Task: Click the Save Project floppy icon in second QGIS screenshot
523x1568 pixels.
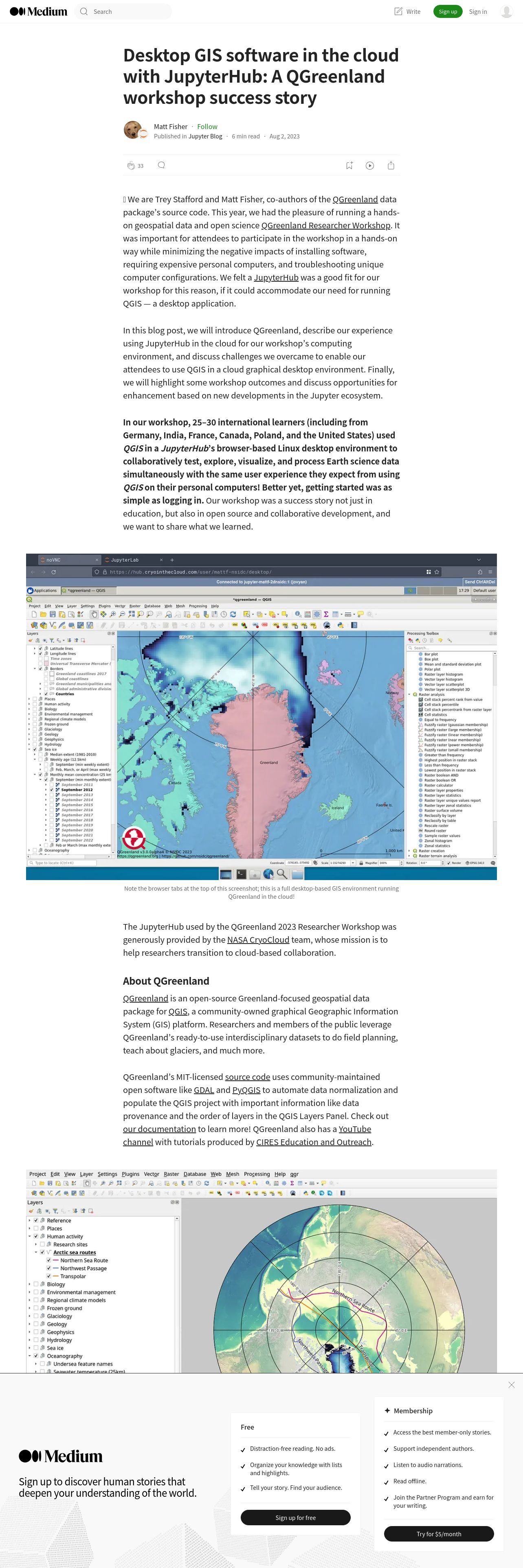Action: click(x=50, y=1183)
